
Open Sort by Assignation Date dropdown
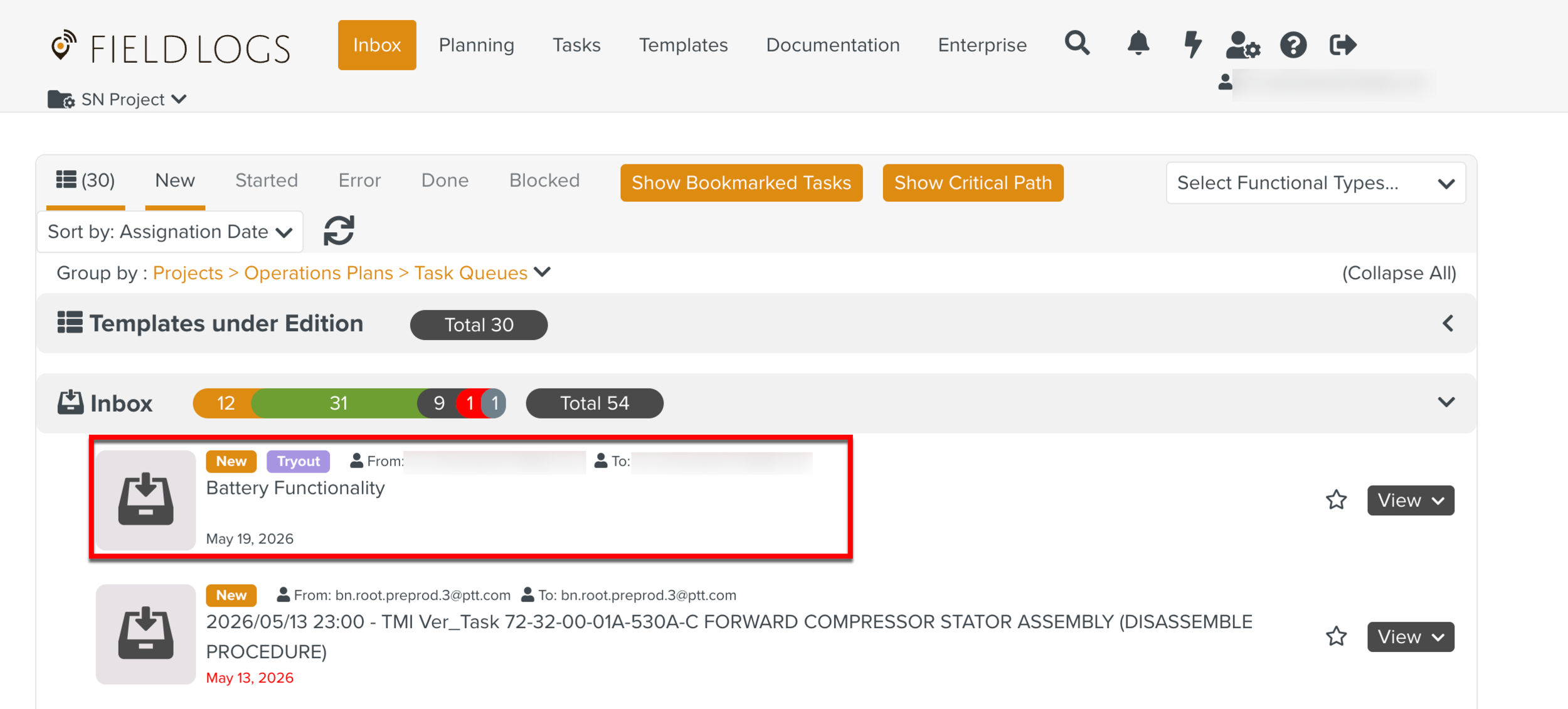coord(170,232)
